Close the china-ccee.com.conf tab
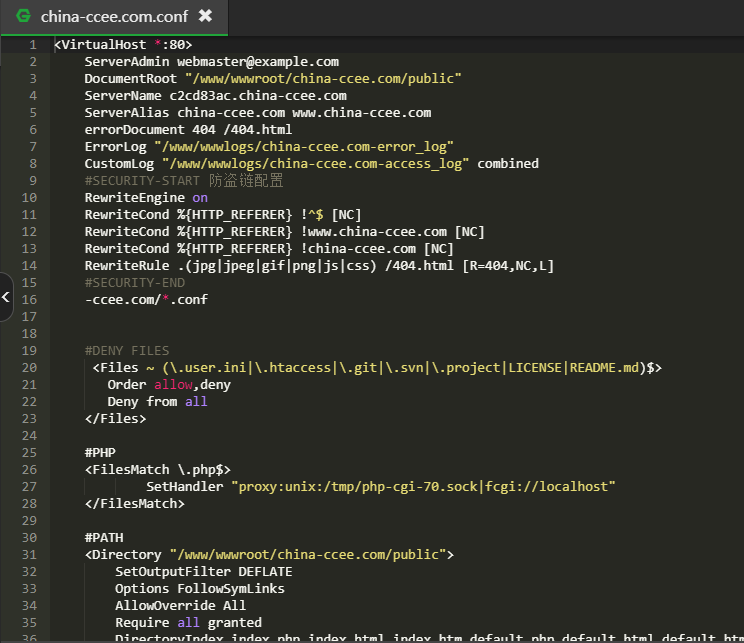 tap(205, 16)
